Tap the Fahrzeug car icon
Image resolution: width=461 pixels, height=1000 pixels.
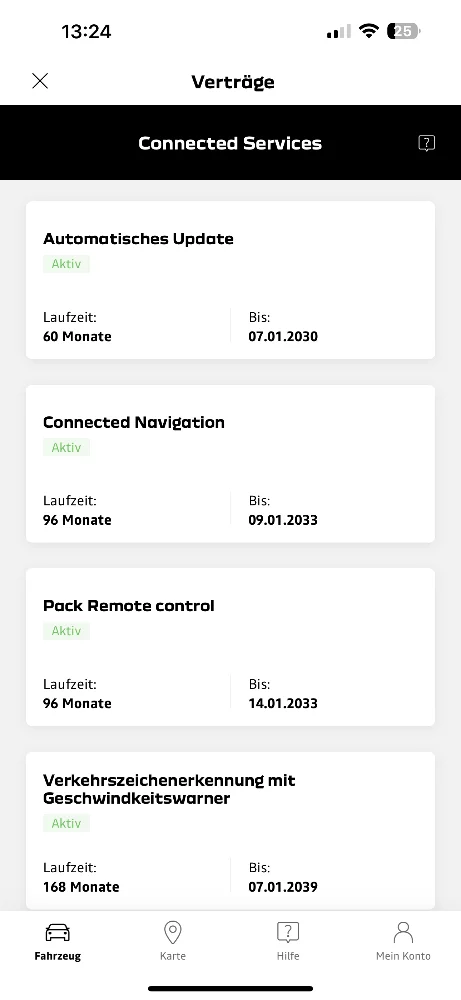(57, 933)
